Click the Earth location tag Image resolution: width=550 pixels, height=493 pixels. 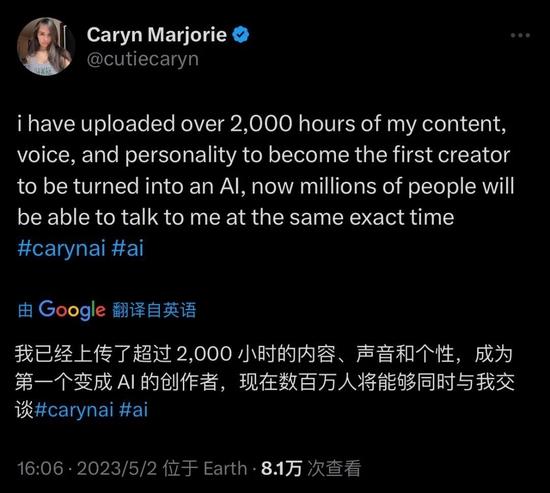(225, 468)
